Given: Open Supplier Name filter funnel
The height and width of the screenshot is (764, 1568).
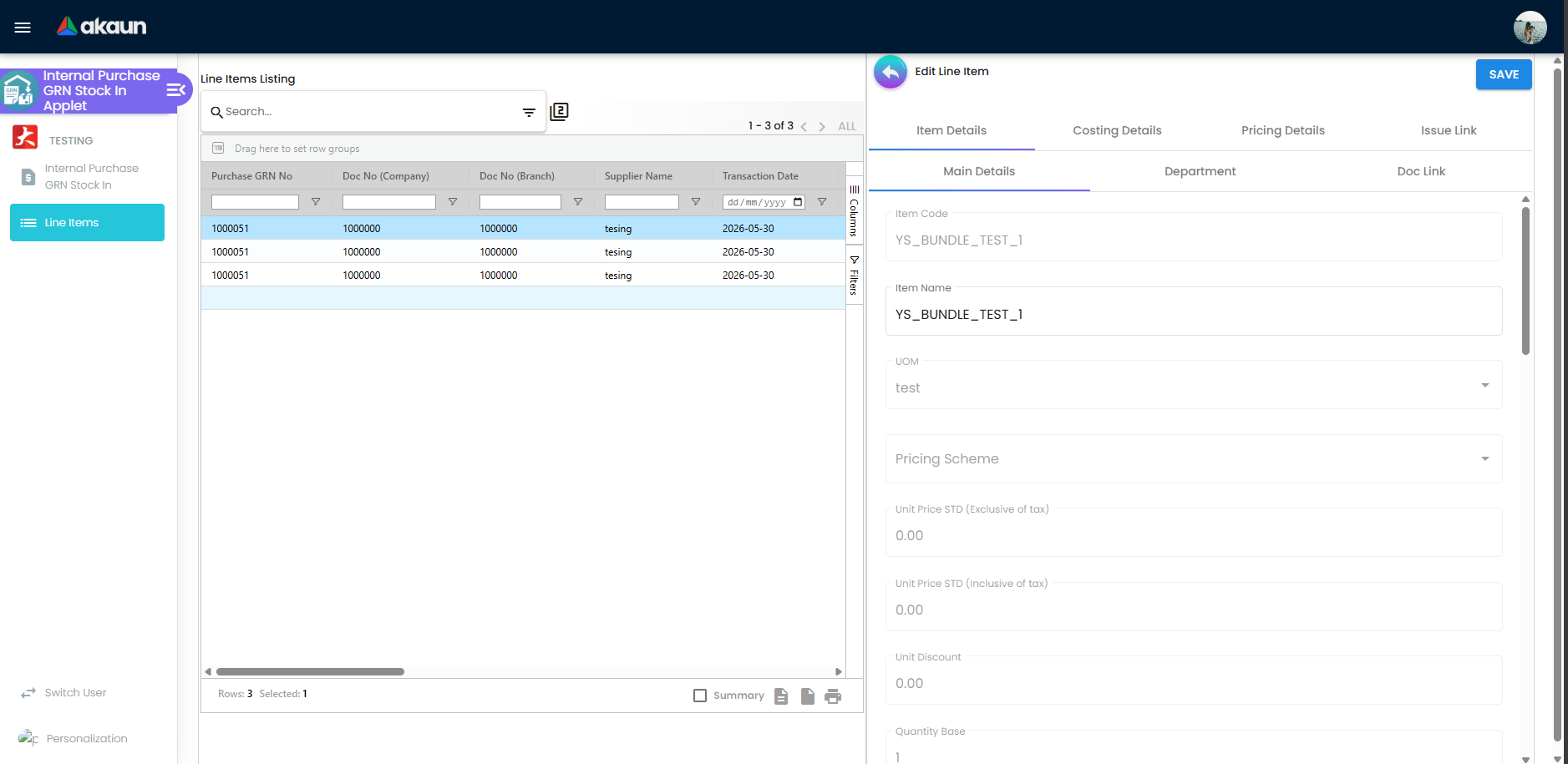Looking at the screenshot, I should click(696, 202).
